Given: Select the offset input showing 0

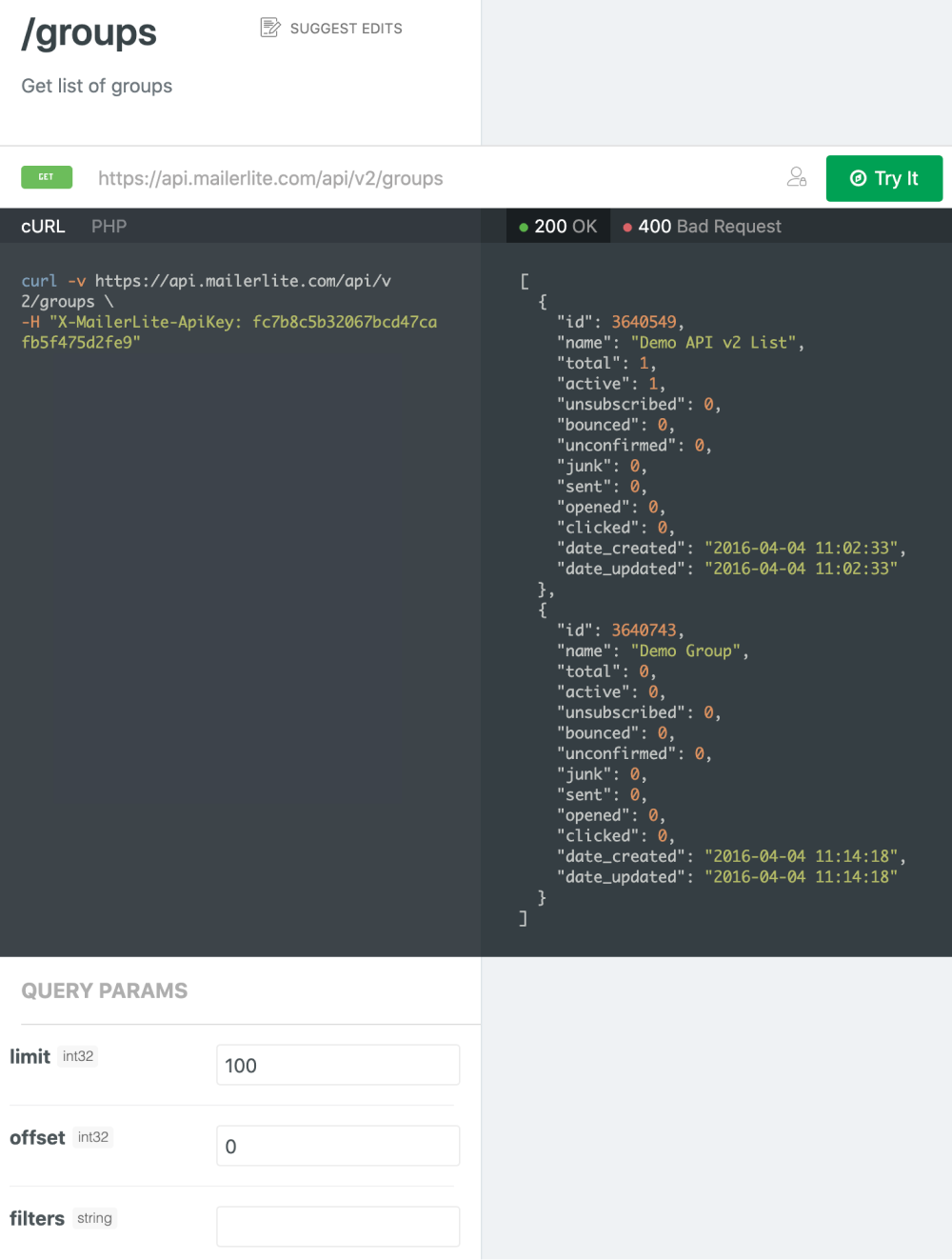Looking at the screenshot, I should (x=338, y=1146).
